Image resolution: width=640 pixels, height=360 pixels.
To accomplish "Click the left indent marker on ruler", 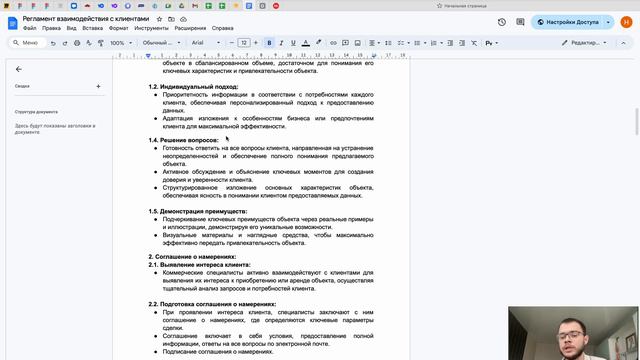I will [x=148, y=56].
